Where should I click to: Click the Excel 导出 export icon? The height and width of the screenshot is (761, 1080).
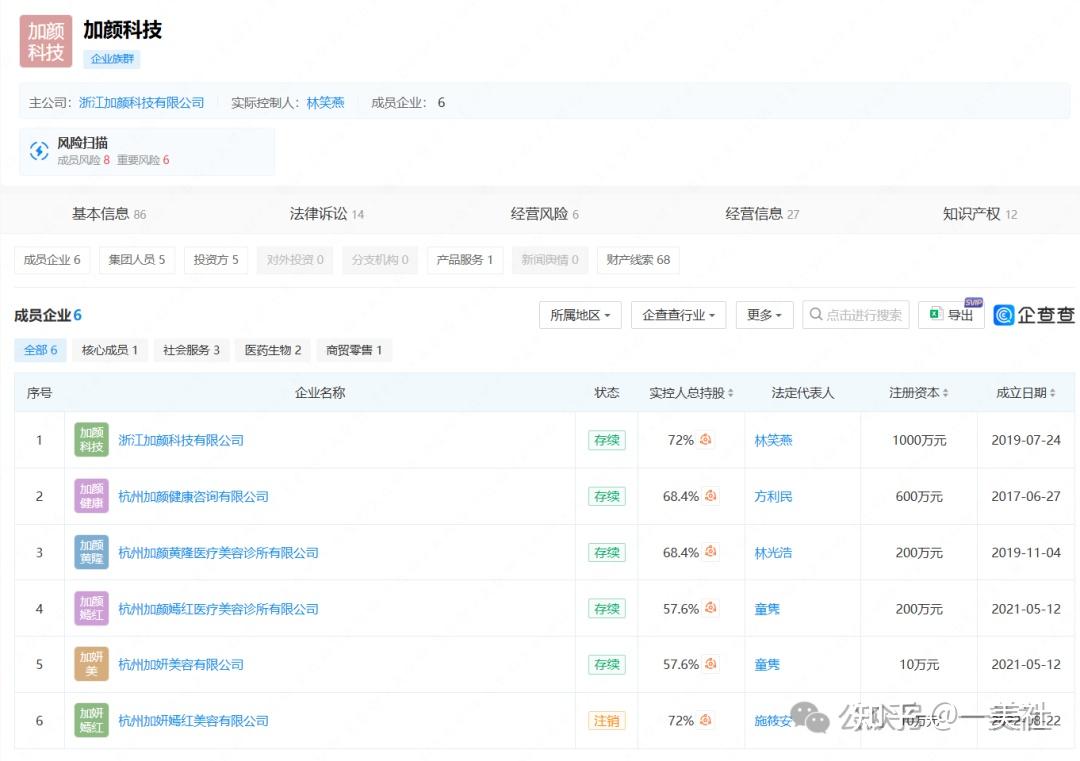[934, 314]
